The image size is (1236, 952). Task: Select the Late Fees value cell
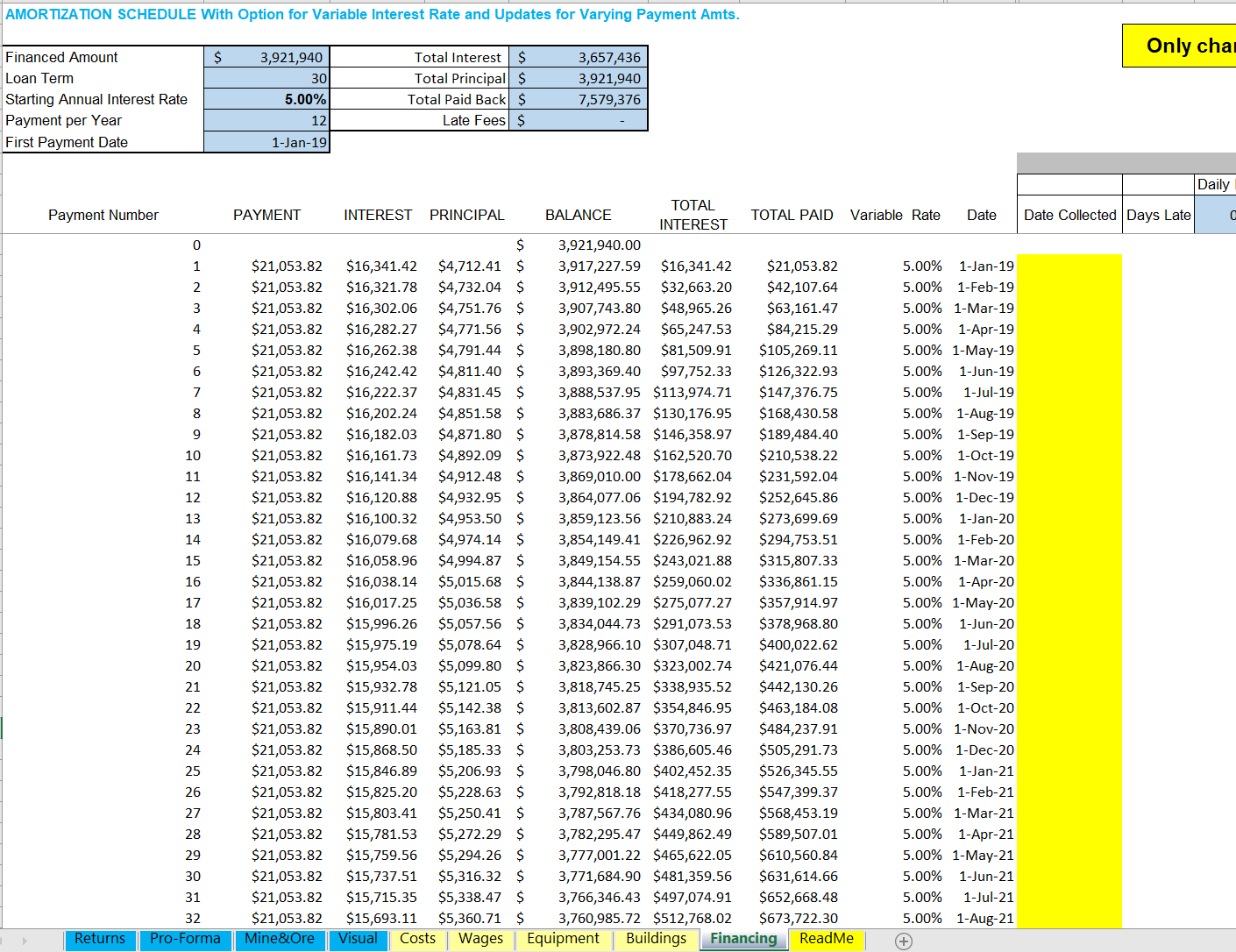tap(579, 120)
